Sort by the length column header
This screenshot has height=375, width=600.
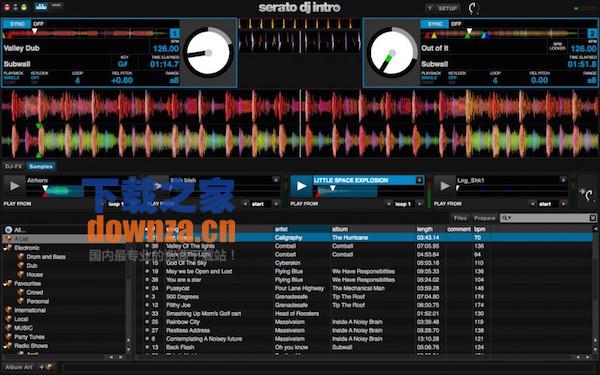[424, 229]
